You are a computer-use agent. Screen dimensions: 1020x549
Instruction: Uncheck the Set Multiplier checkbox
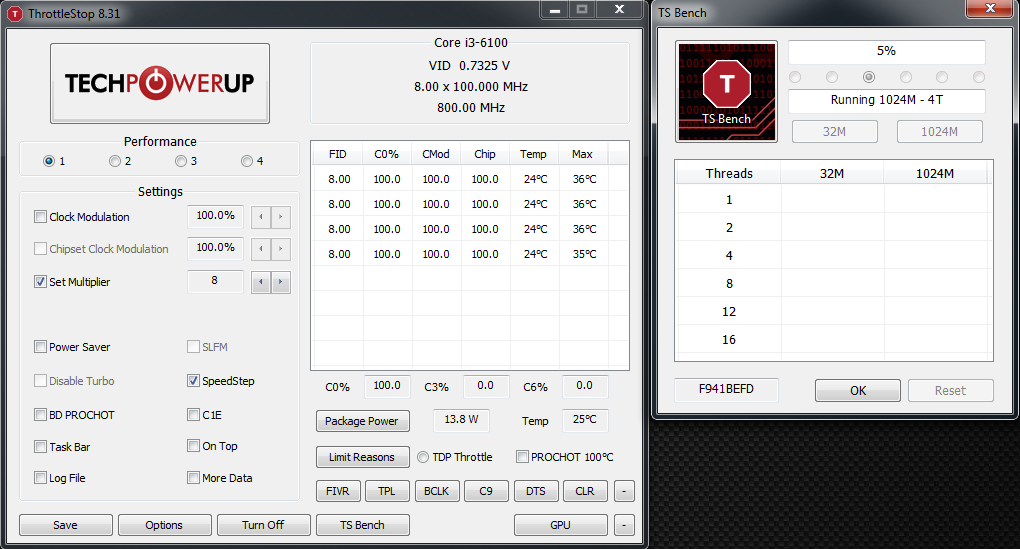(40, 282)
